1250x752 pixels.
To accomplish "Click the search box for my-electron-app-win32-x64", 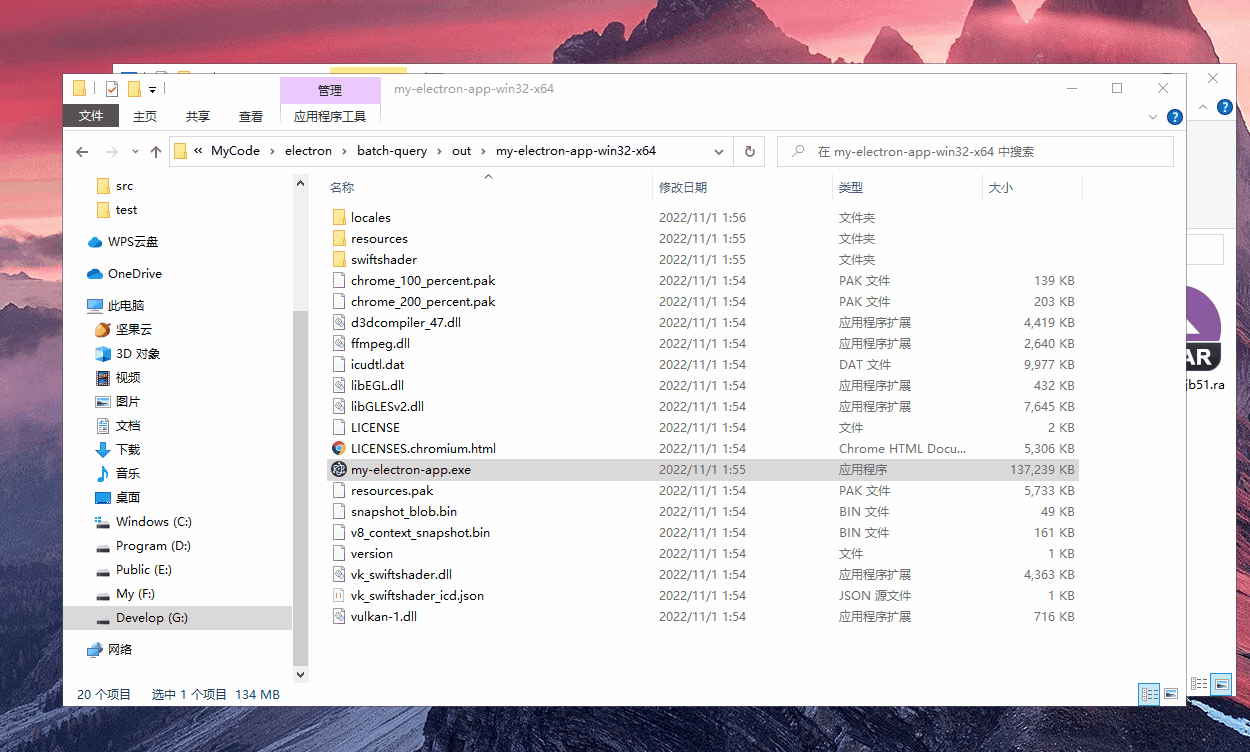I will [975, 152].
